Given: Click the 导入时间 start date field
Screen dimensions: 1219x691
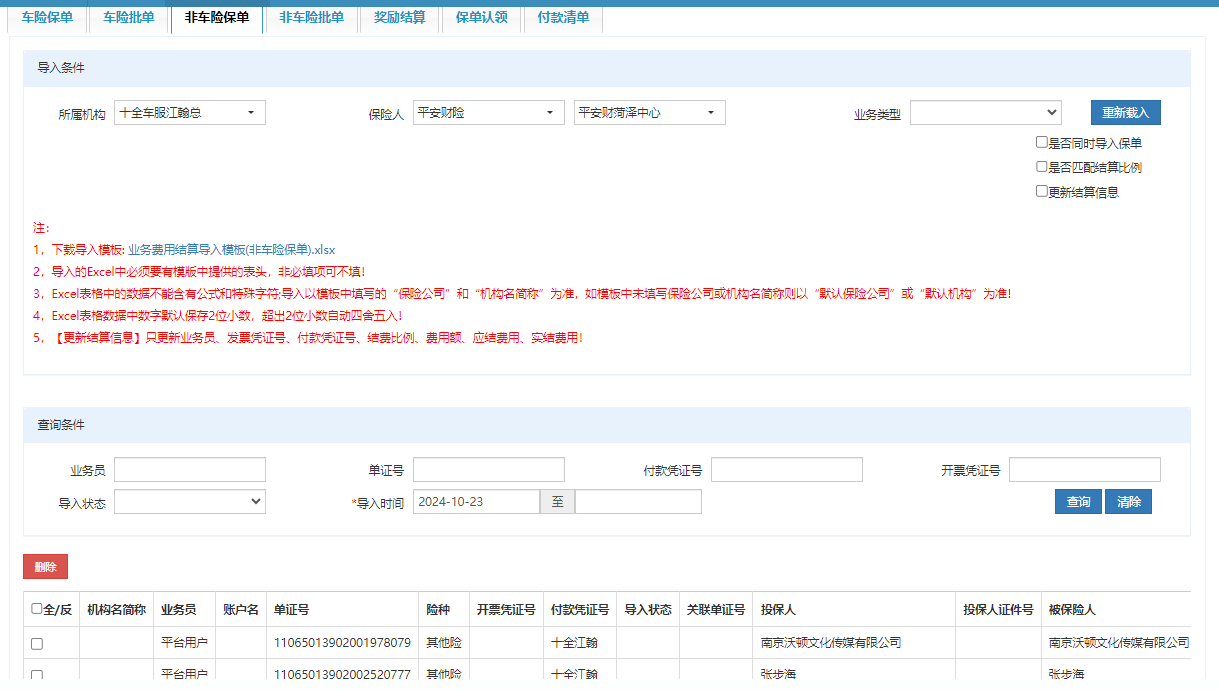Looking at the screenshot, I should [476, 502].
